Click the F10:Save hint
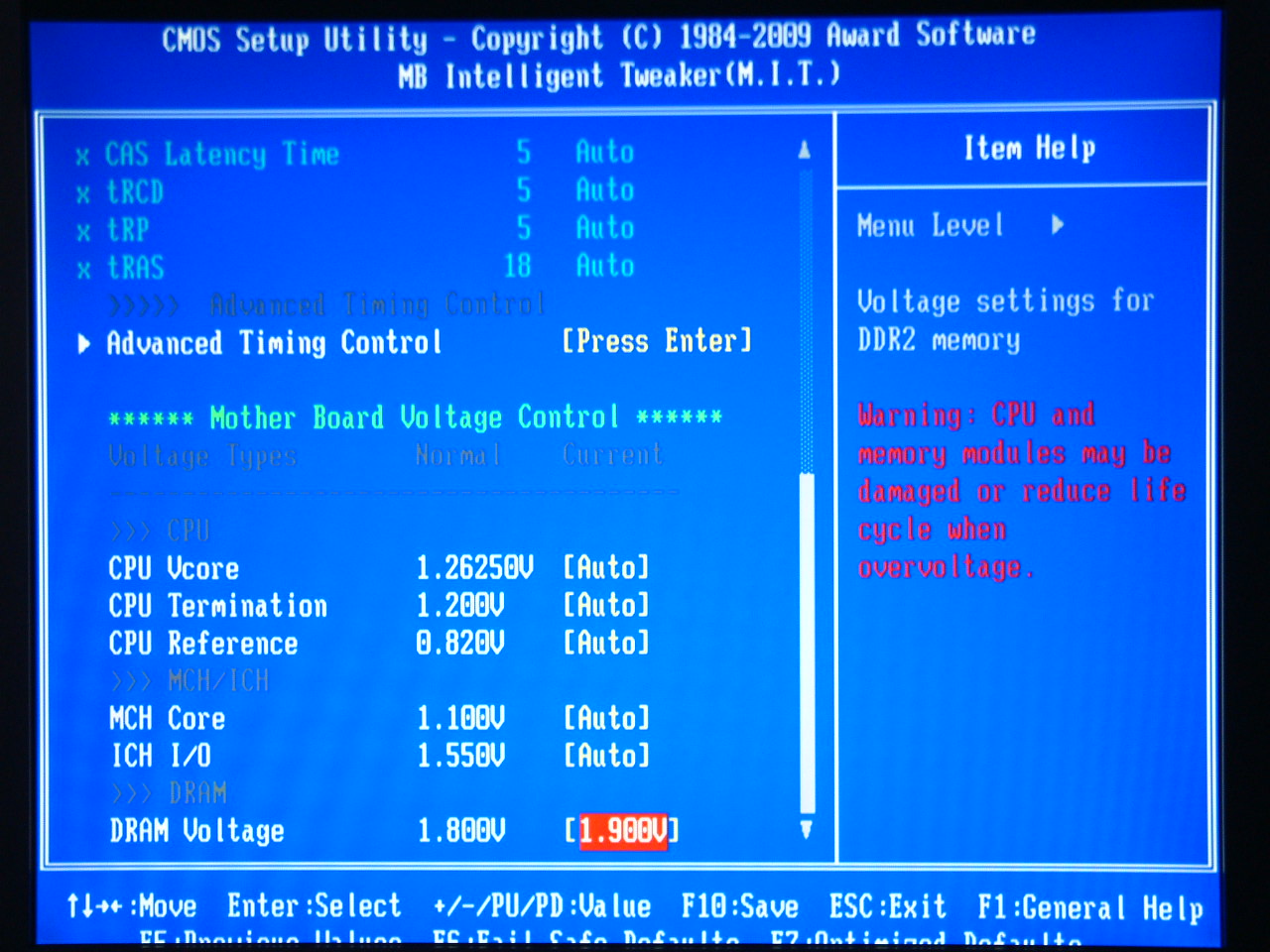The height and width of the screenshot is (952, 1270). (x=740, y=906)
